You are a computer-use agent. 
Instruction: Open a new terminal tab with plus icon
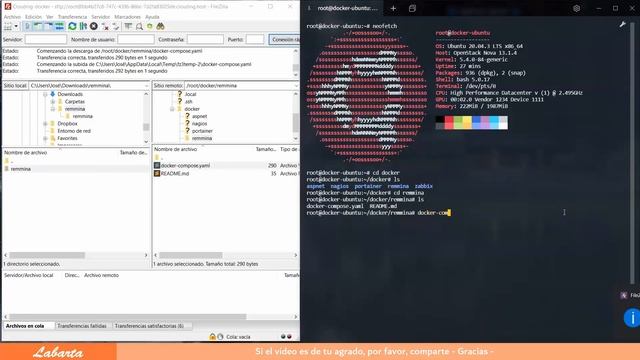click(x=393, y=8)
